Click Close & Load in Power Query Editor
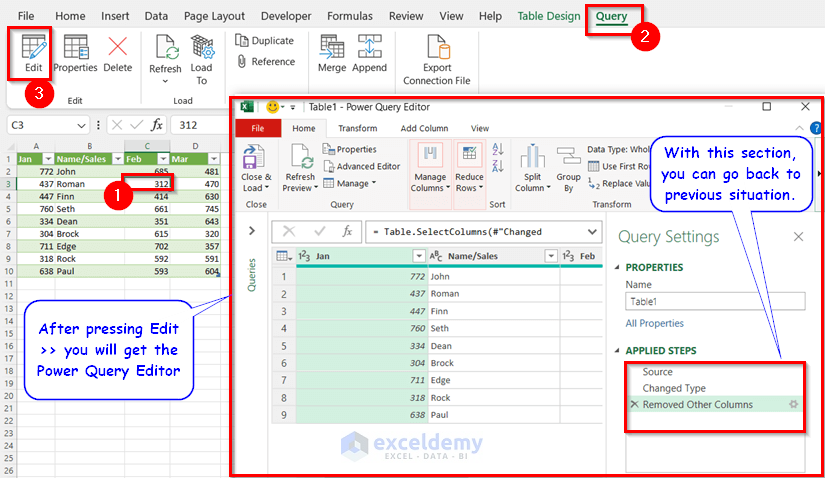 pos(256,168)
